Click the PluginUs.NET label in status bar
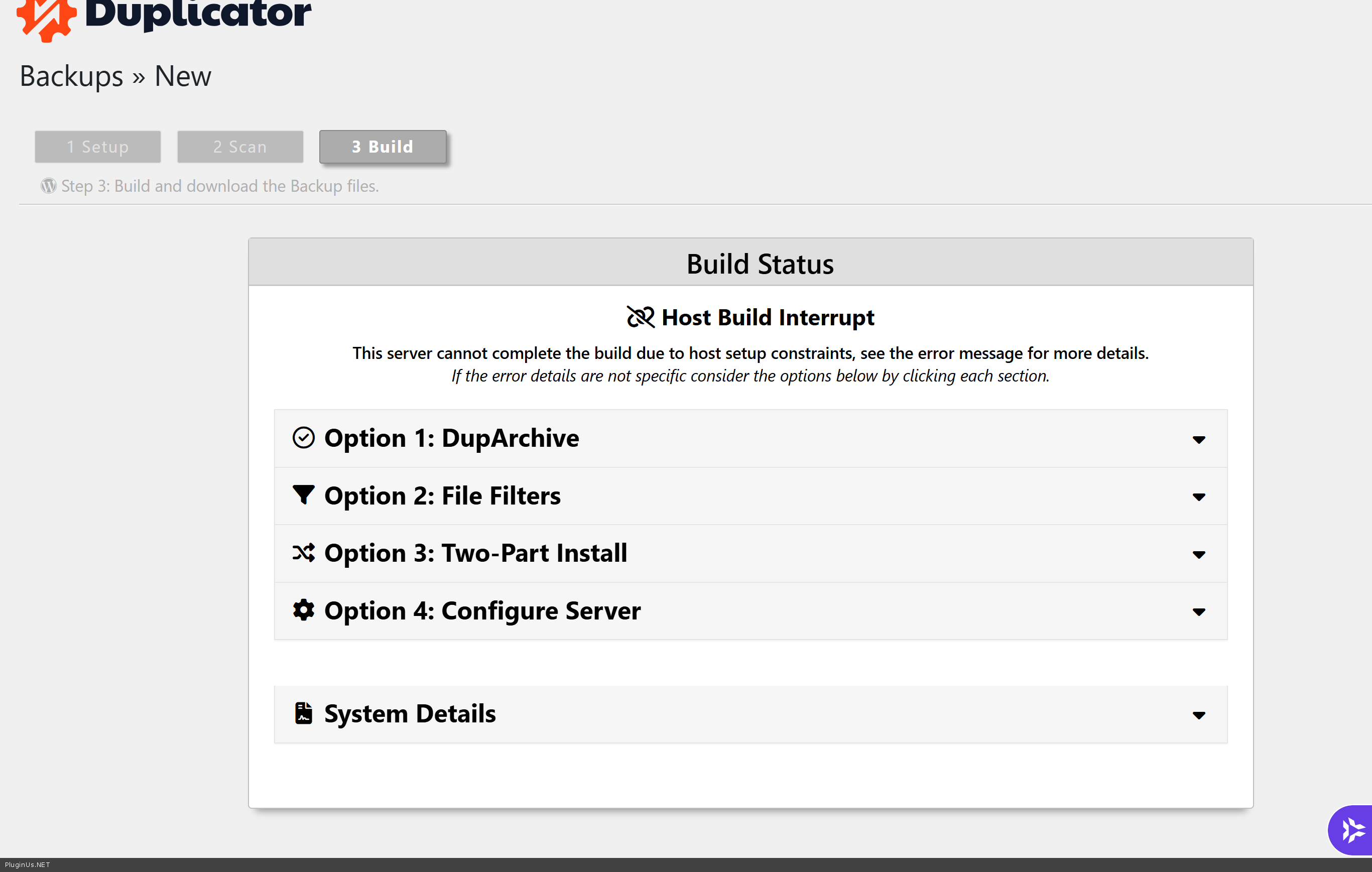The image size is (1372, 872). click(27, 864)
